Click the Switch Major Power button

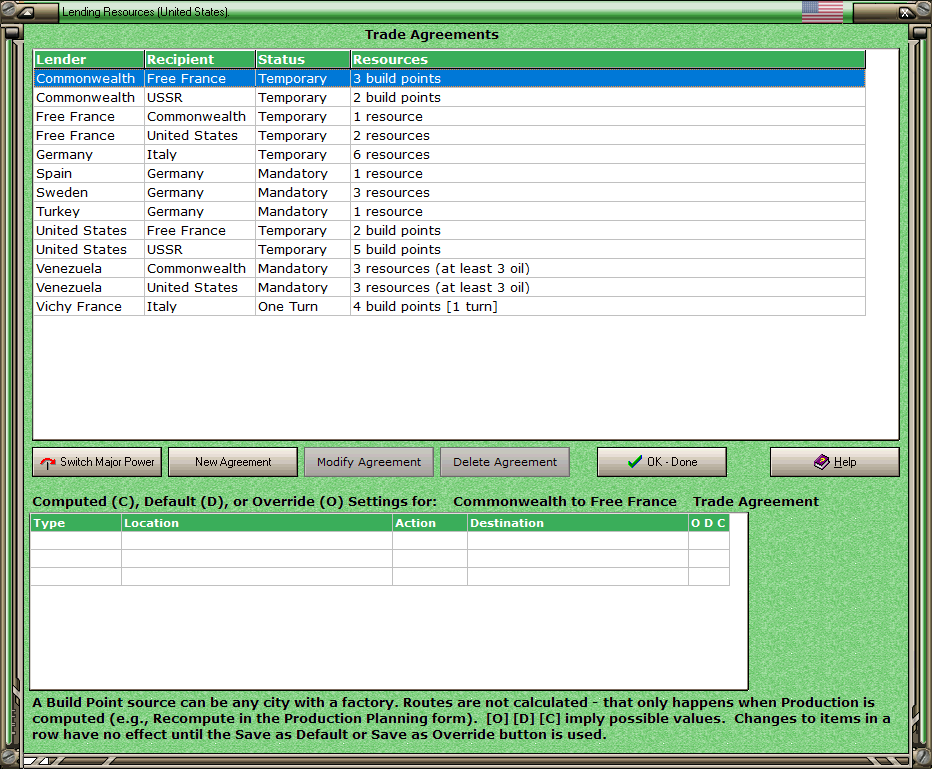97,462
